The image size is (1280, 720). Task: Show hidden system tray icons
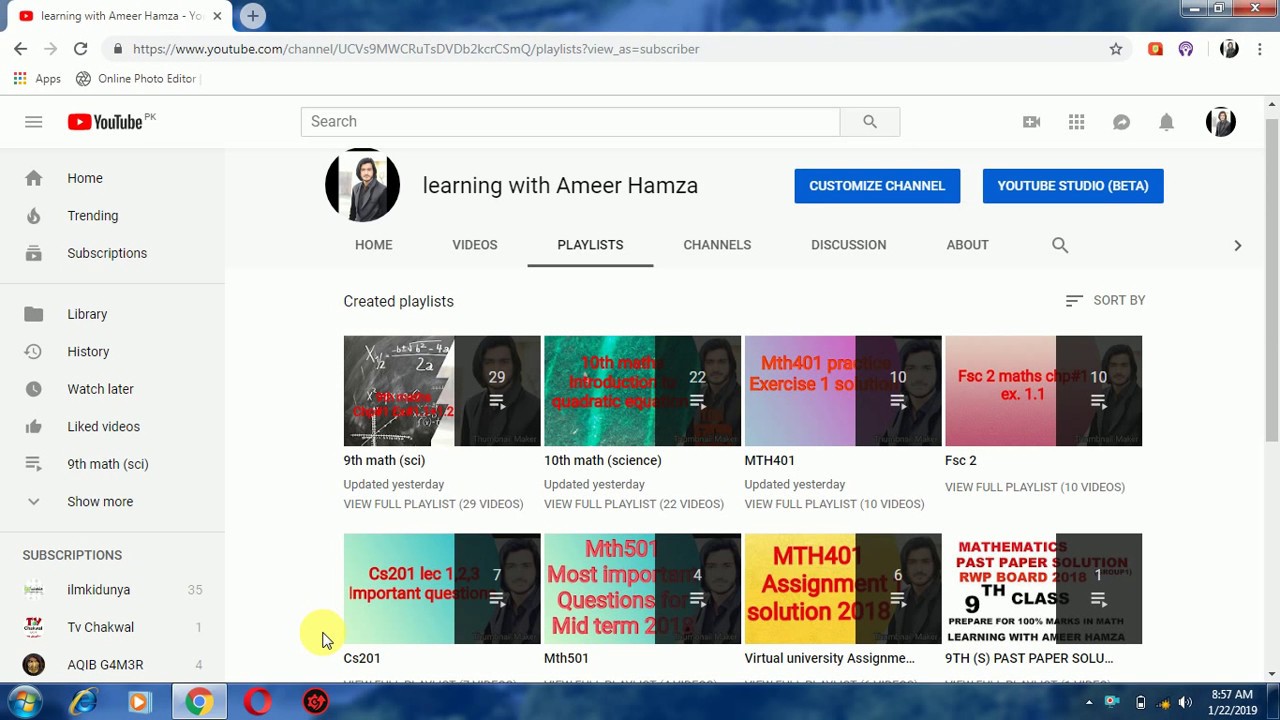pos(1089,702)
